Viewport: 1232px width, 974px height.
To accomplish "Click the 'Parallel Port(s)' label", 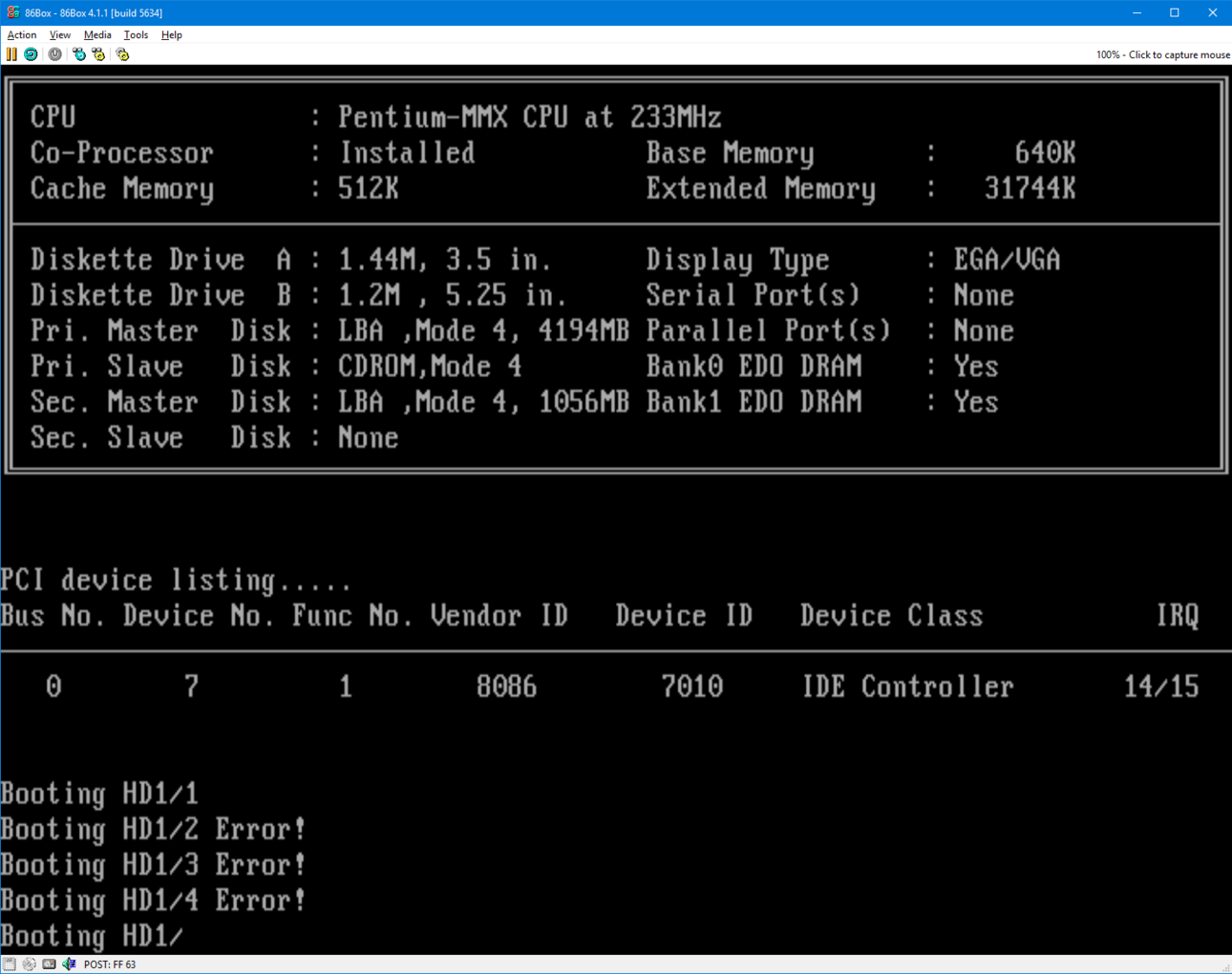I will (x=769, y=331).
